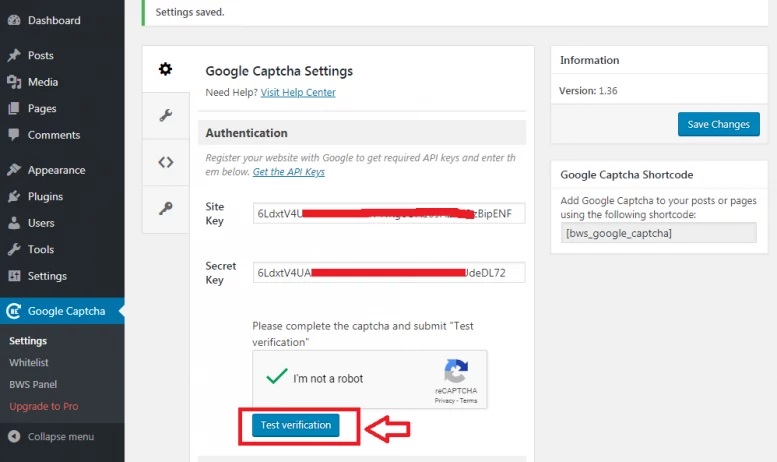Open the gear settings tab icon
The height and width of the screenshot is (462, 777).
point(165,69)
